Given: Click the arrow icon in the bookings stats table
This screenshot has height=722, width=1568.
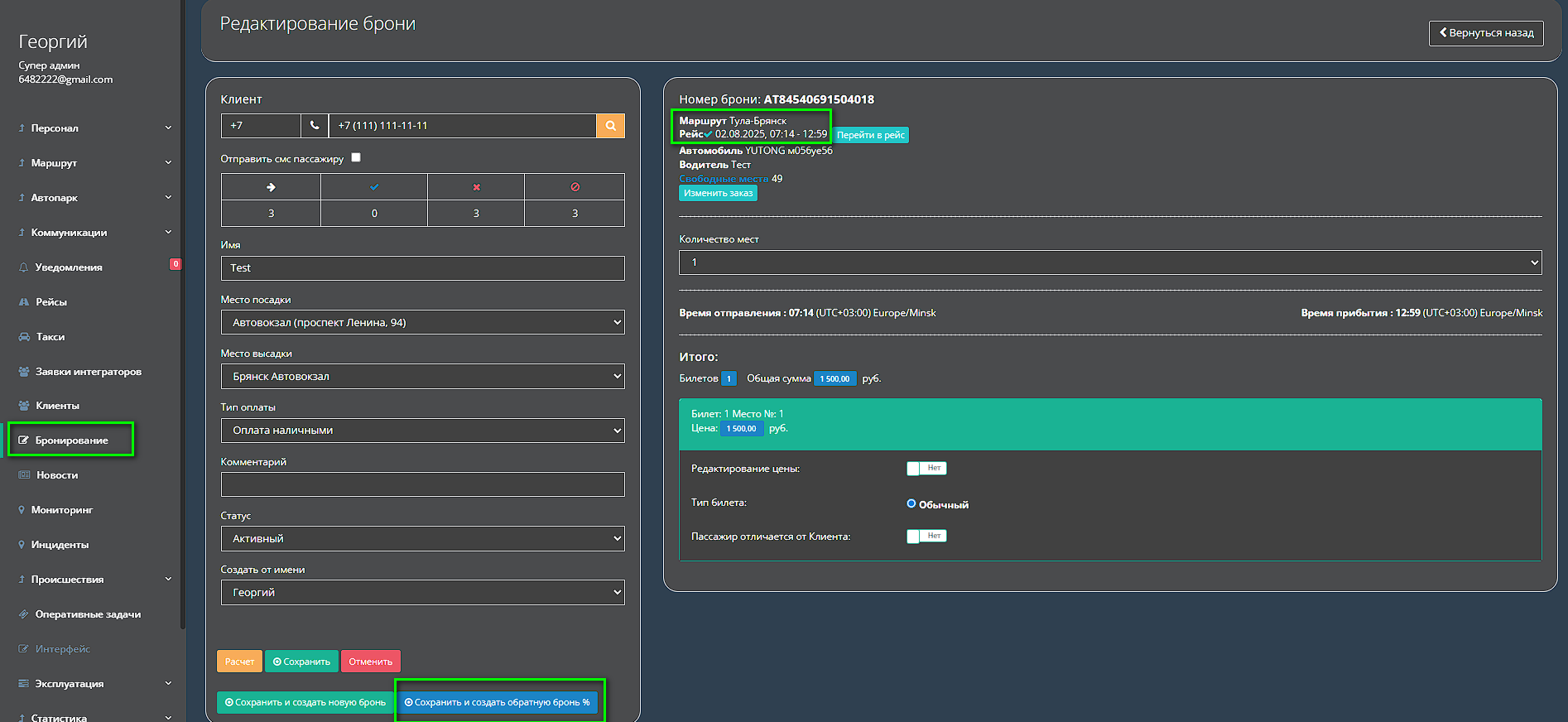Looking at the screenshot, I should click(x=271, y=187).
